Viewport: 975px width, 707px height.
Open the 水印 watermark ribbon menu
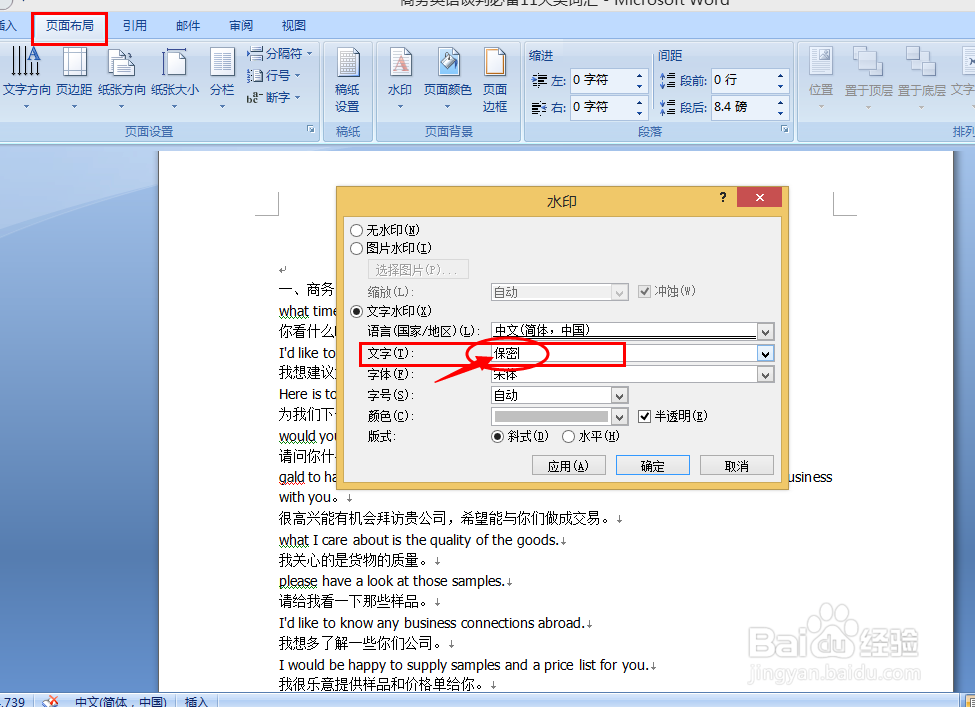(400, 77)
